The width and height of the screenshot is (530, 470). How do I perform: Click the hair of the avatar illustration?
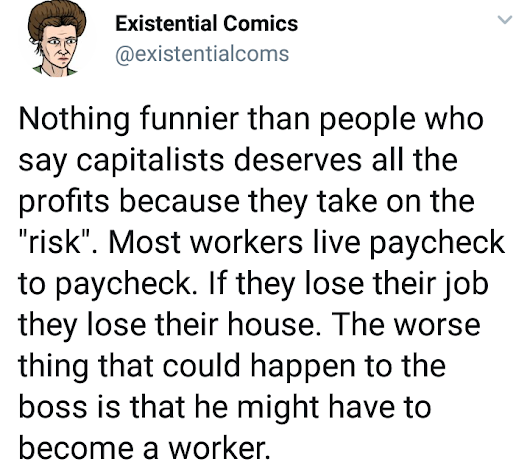(x=56, y=17)
